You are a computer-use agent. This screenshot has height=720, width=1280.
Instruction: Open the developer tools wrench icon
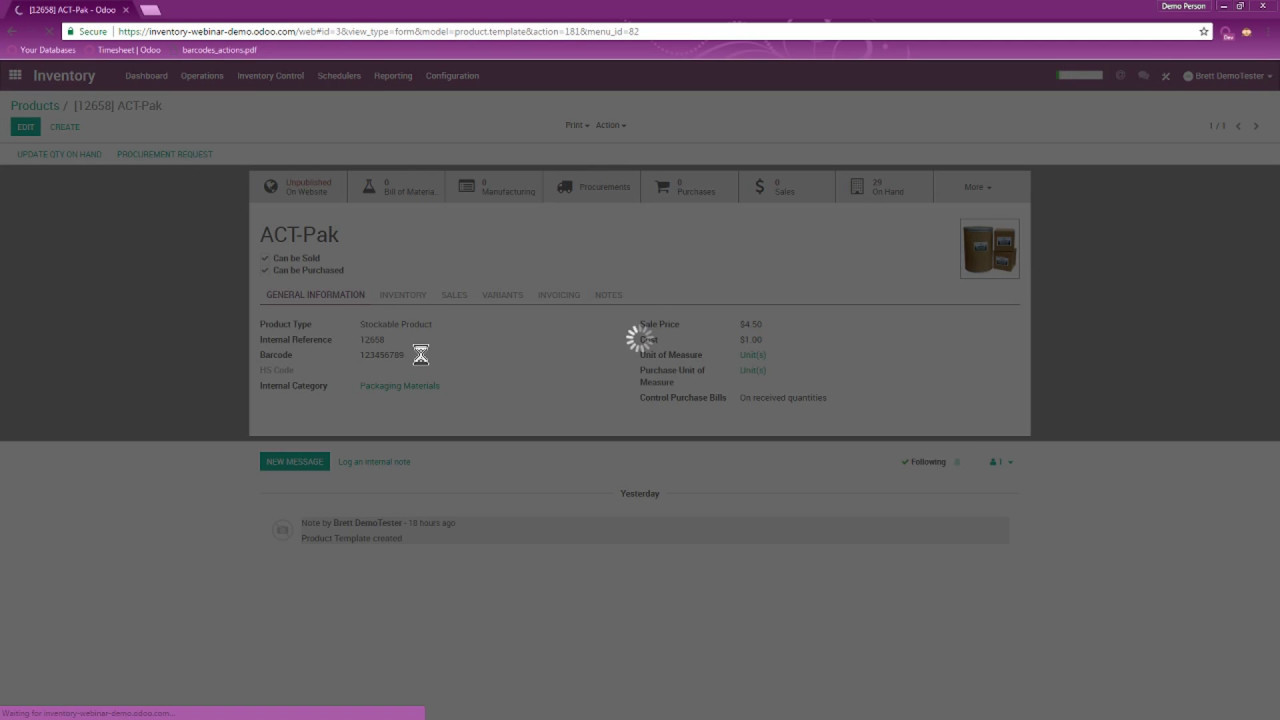click(x=1165, y=76)
